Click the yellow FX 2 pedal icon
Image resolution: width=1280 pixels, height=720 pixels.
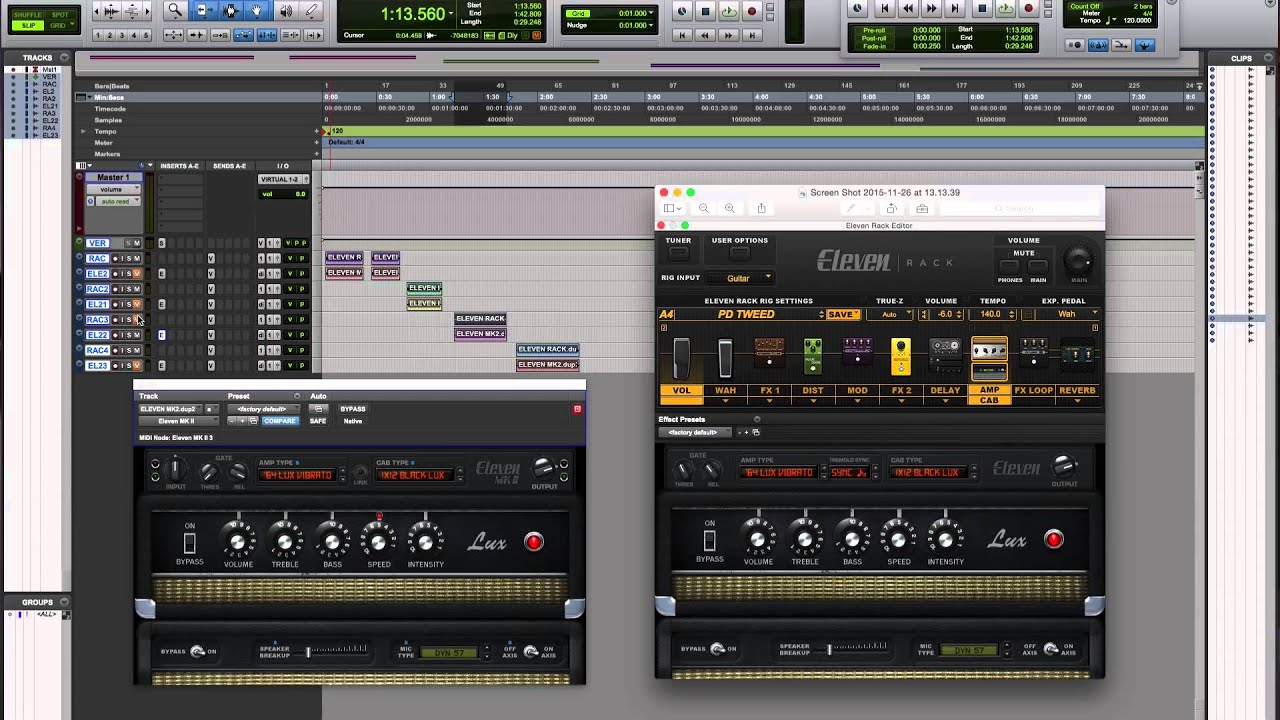[901, 358]
